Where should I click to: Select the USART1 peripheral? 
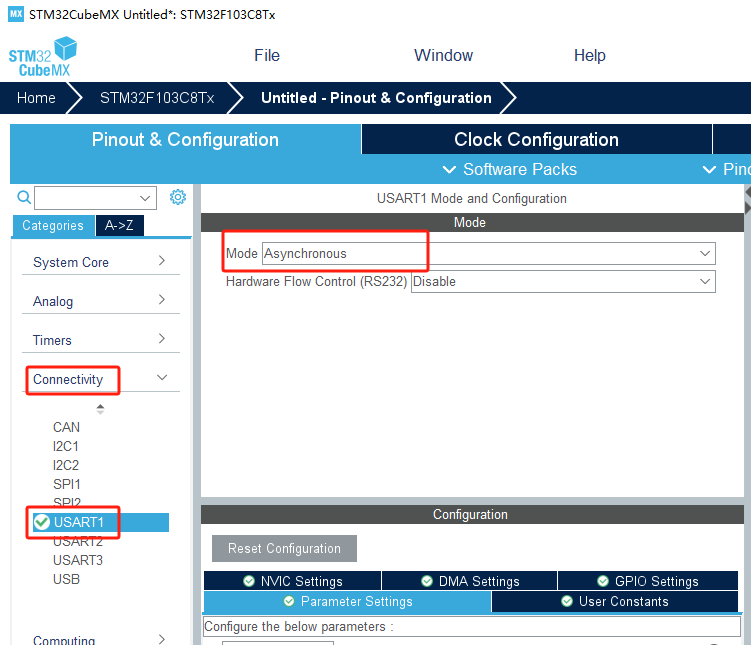[101, 522]
